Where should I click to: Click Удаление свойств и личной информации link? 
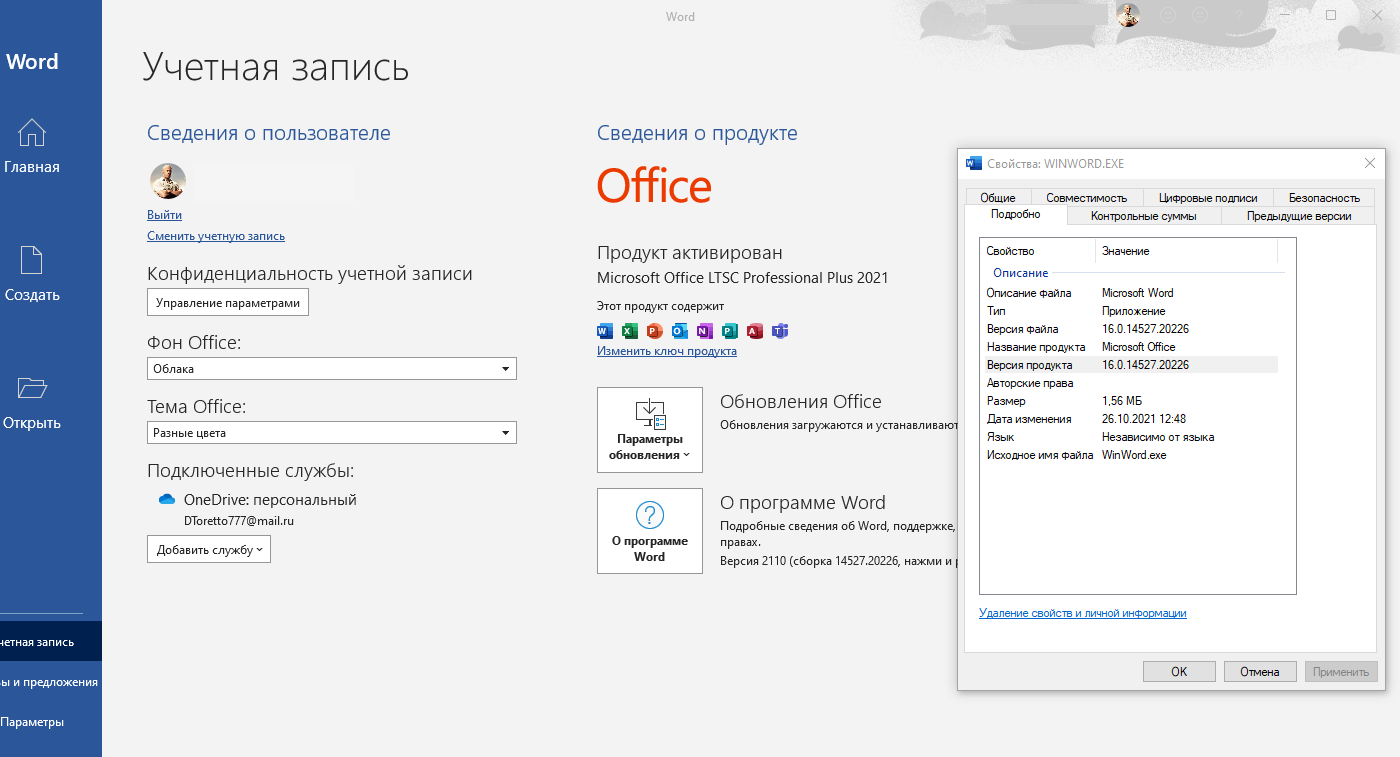coord(1083,613)
